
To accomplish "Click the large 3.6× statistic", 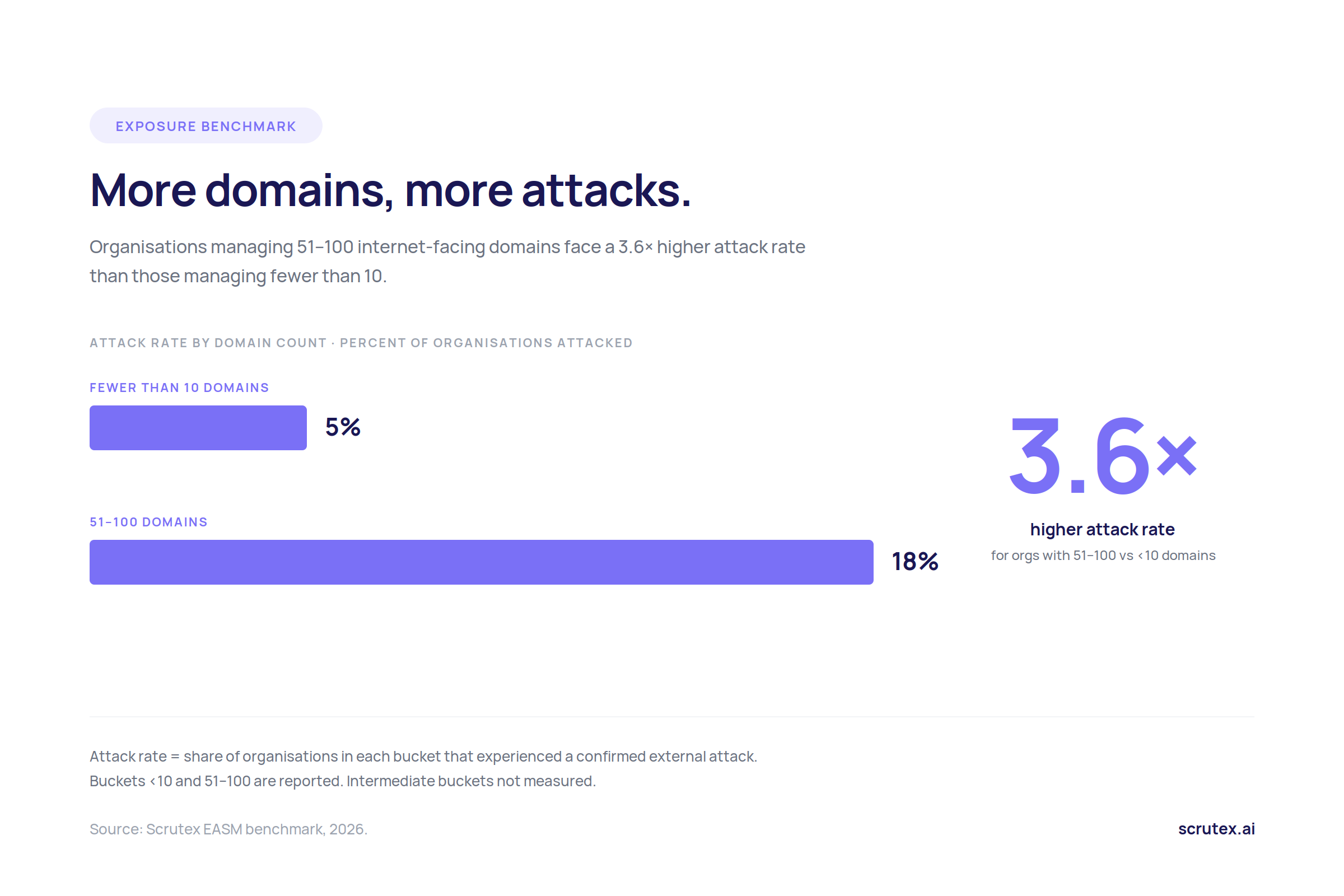I will coord(1103,456).
